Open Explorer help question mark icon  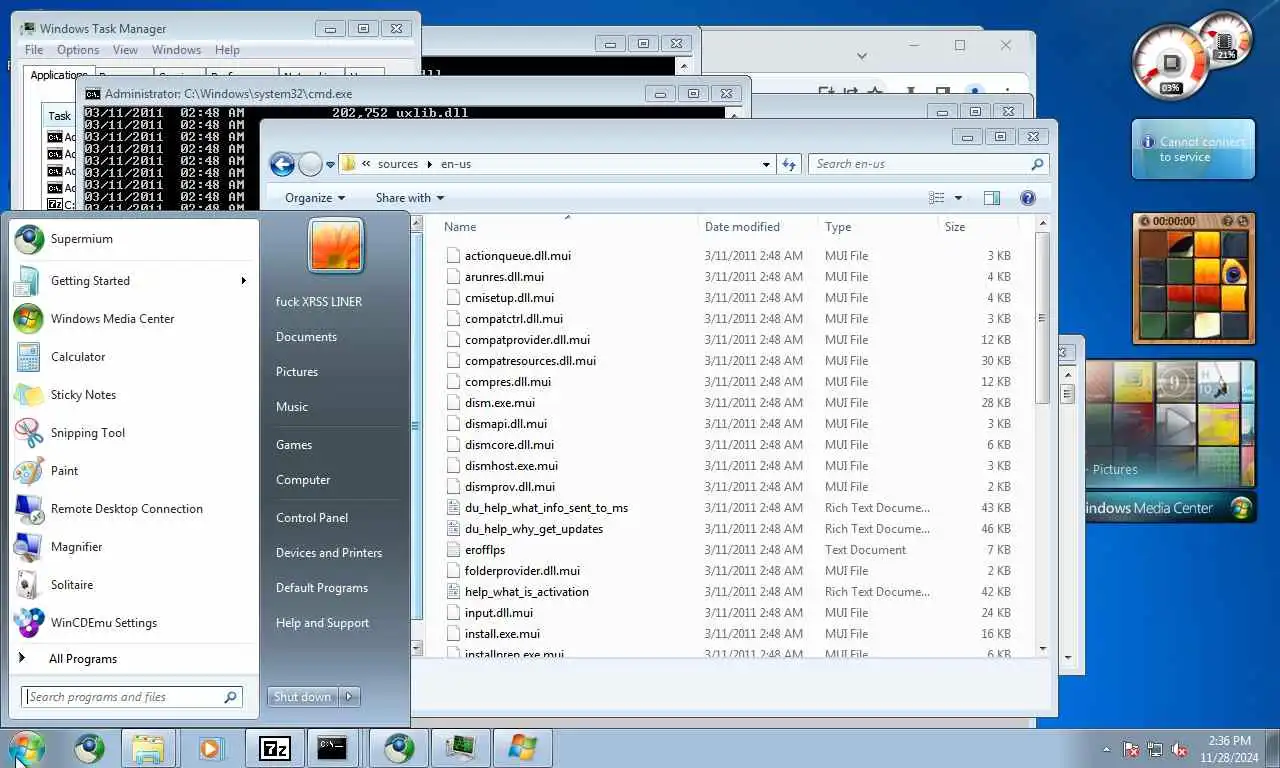coord(1027,198)
